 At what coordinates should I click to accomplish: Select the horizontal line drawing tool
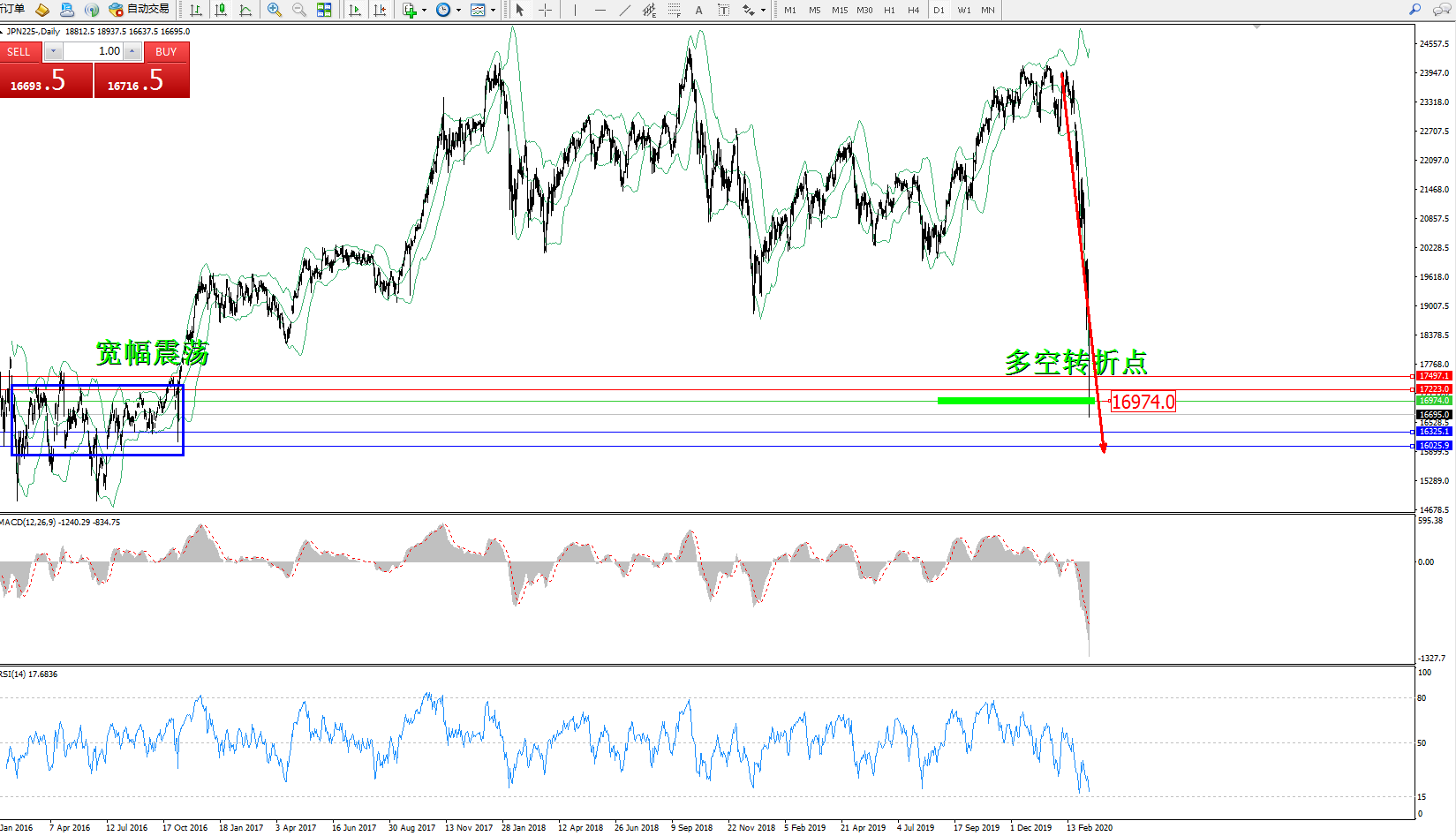600,10
